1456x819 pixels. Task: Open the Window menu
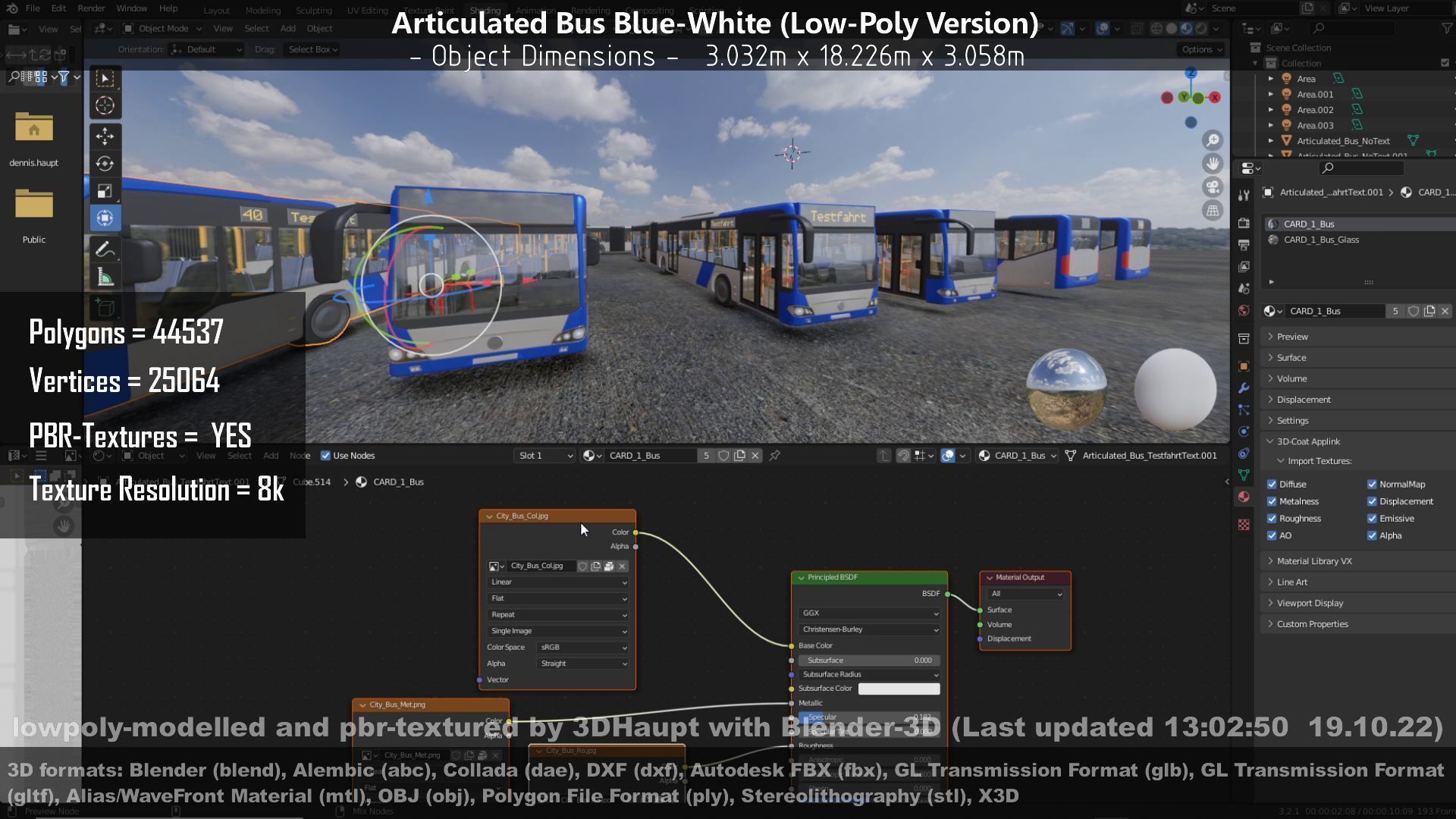132,8
